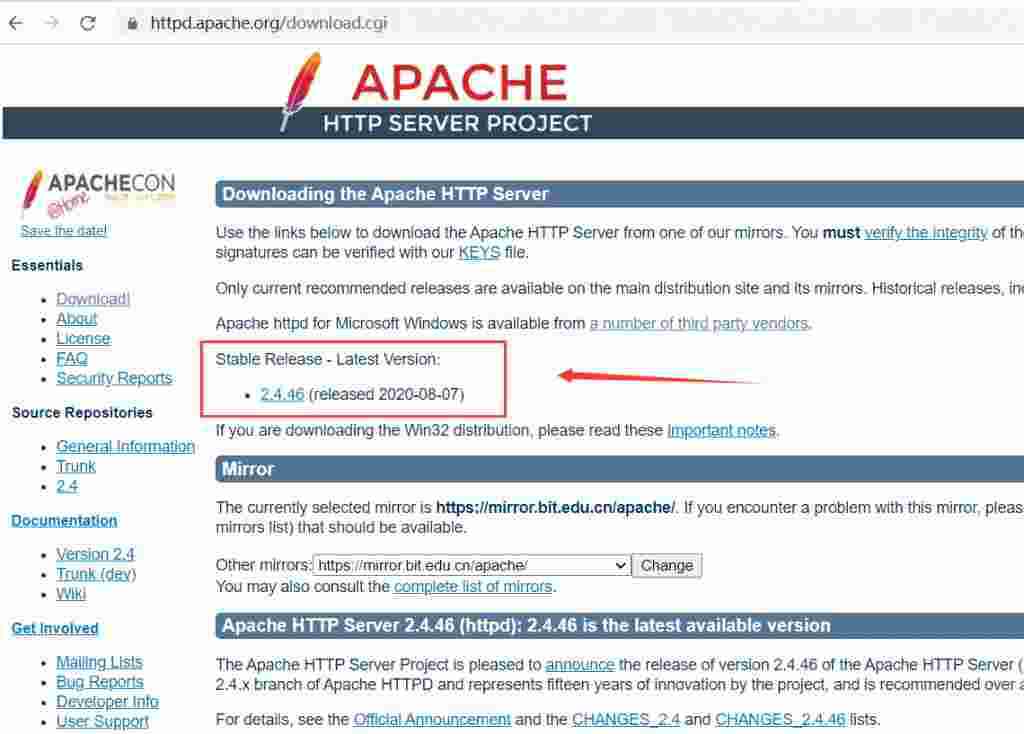The height and width of the screenshot is (734, 1024).
Task: Follow the verify the integrity link
Action: (925, 232)
